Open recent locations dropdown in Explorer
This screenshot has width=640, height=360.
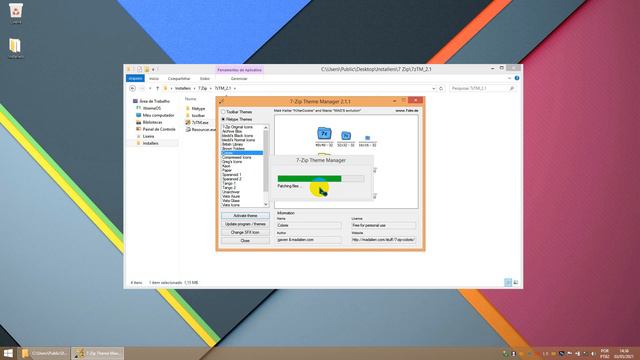click(150, 88)
